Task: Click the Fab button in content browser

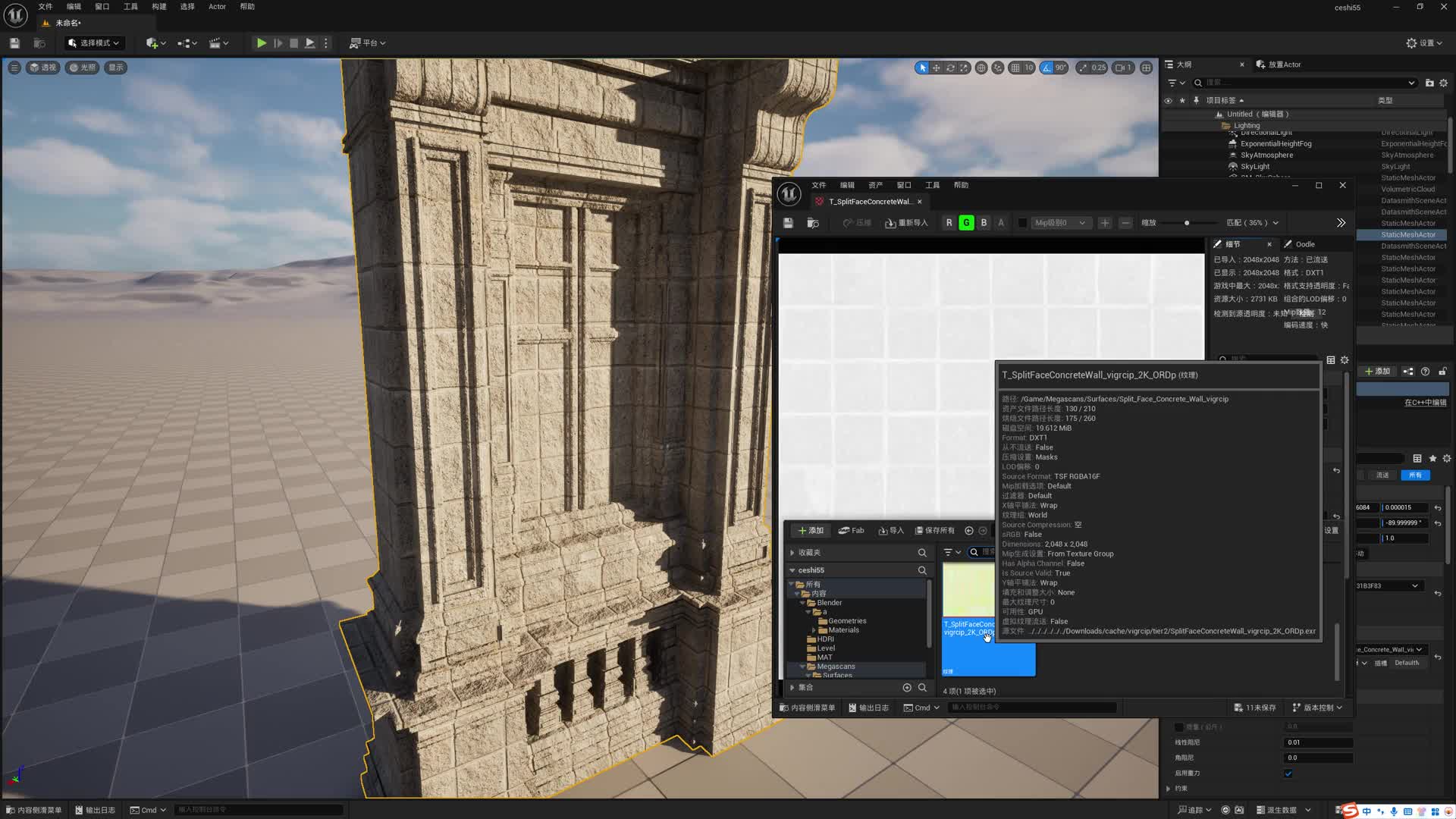Action: coord(851,531)
